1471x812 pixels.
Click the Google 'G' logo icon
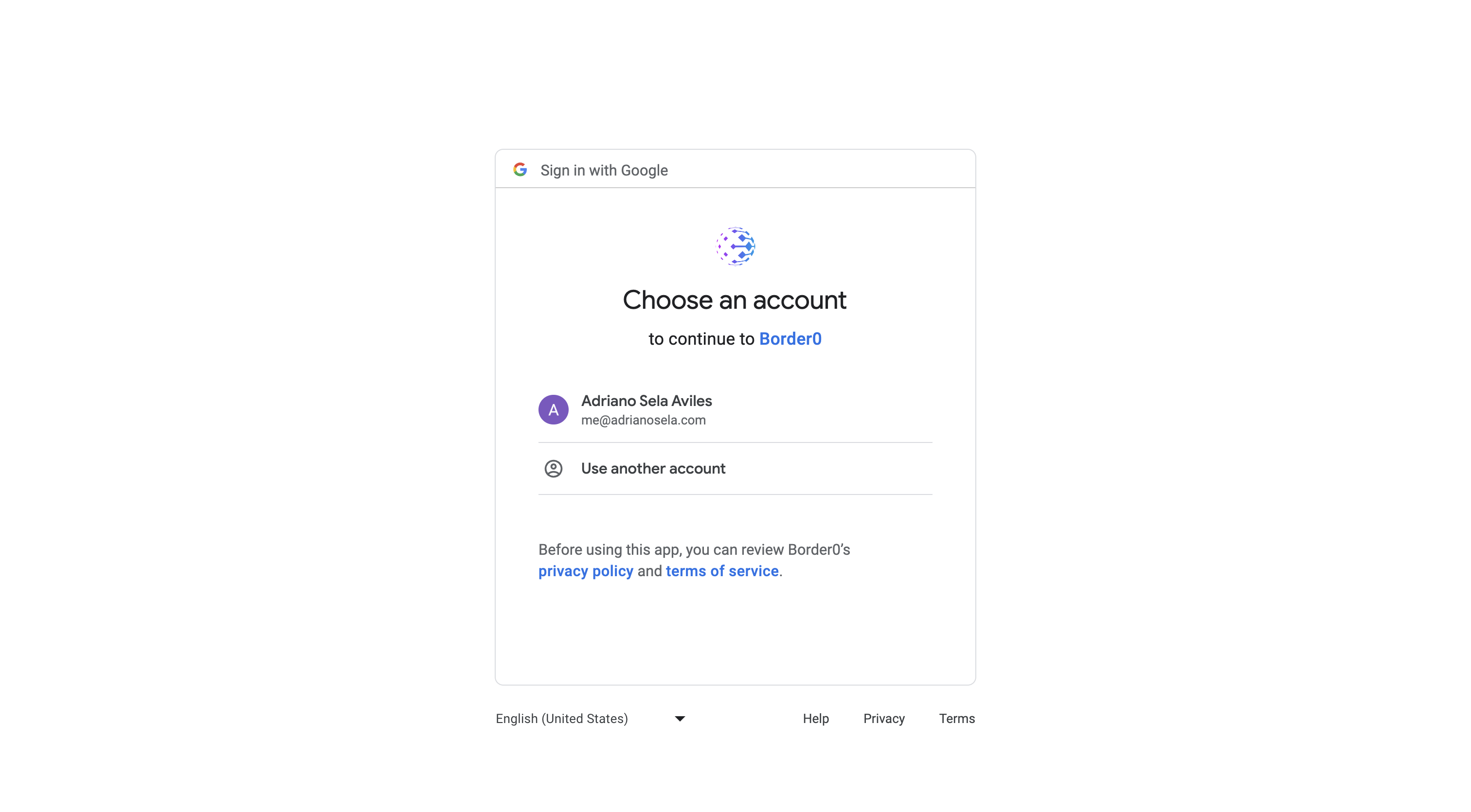520,169
